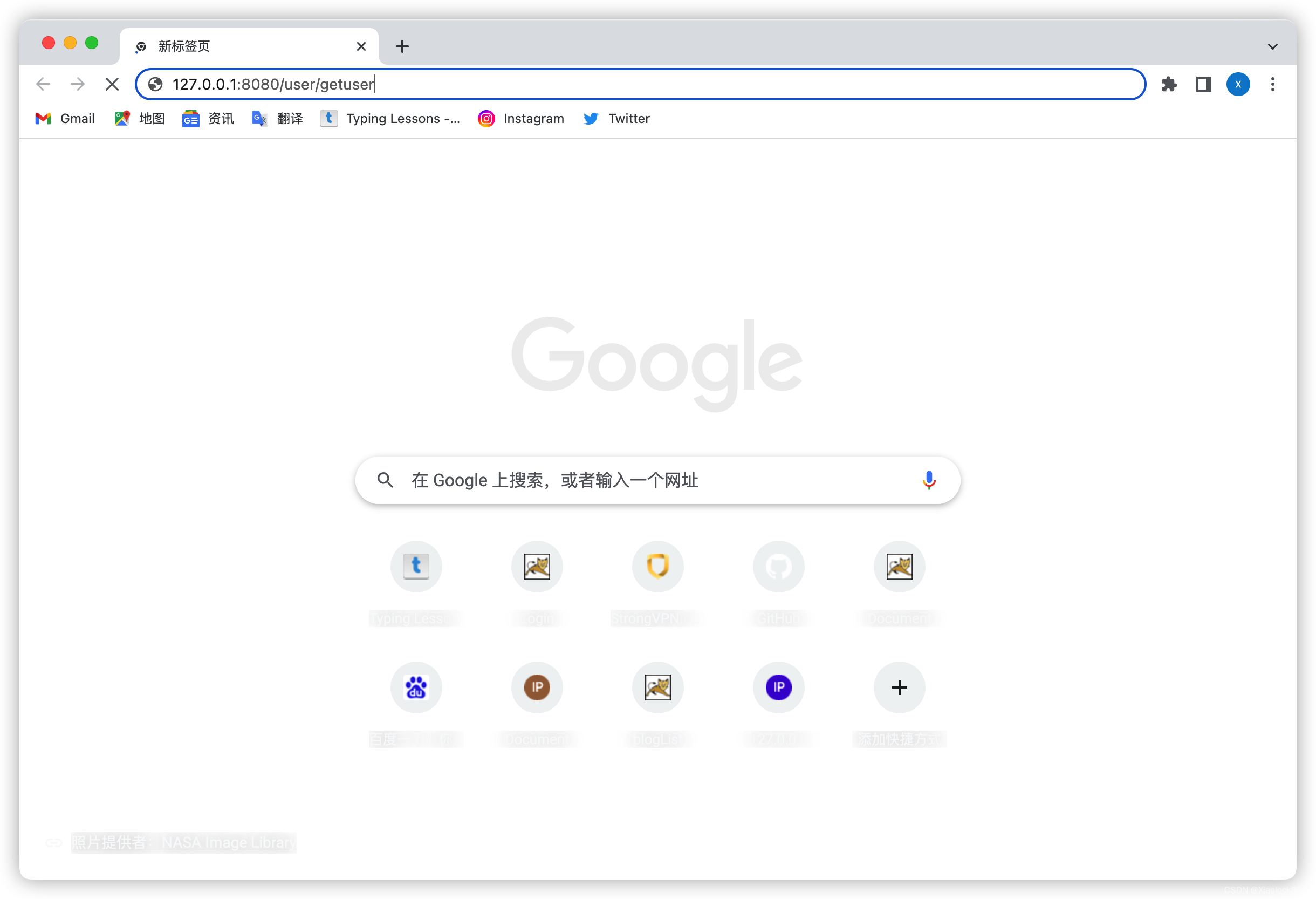Start voice search with microphone icon

click(x=929, y=480)
